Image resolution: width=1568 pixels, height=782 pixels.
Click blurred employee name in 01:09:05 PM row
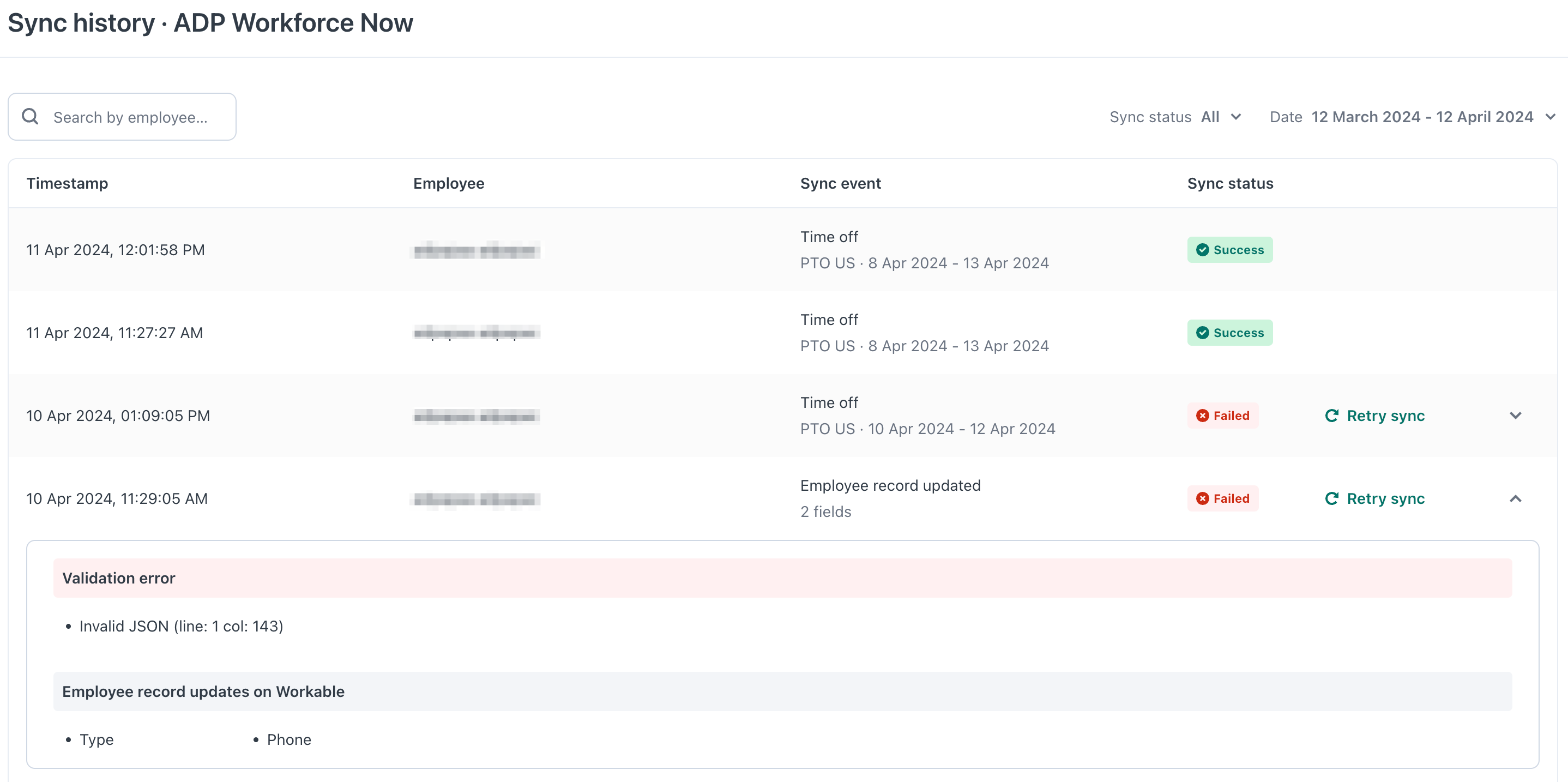pos(477,417)
